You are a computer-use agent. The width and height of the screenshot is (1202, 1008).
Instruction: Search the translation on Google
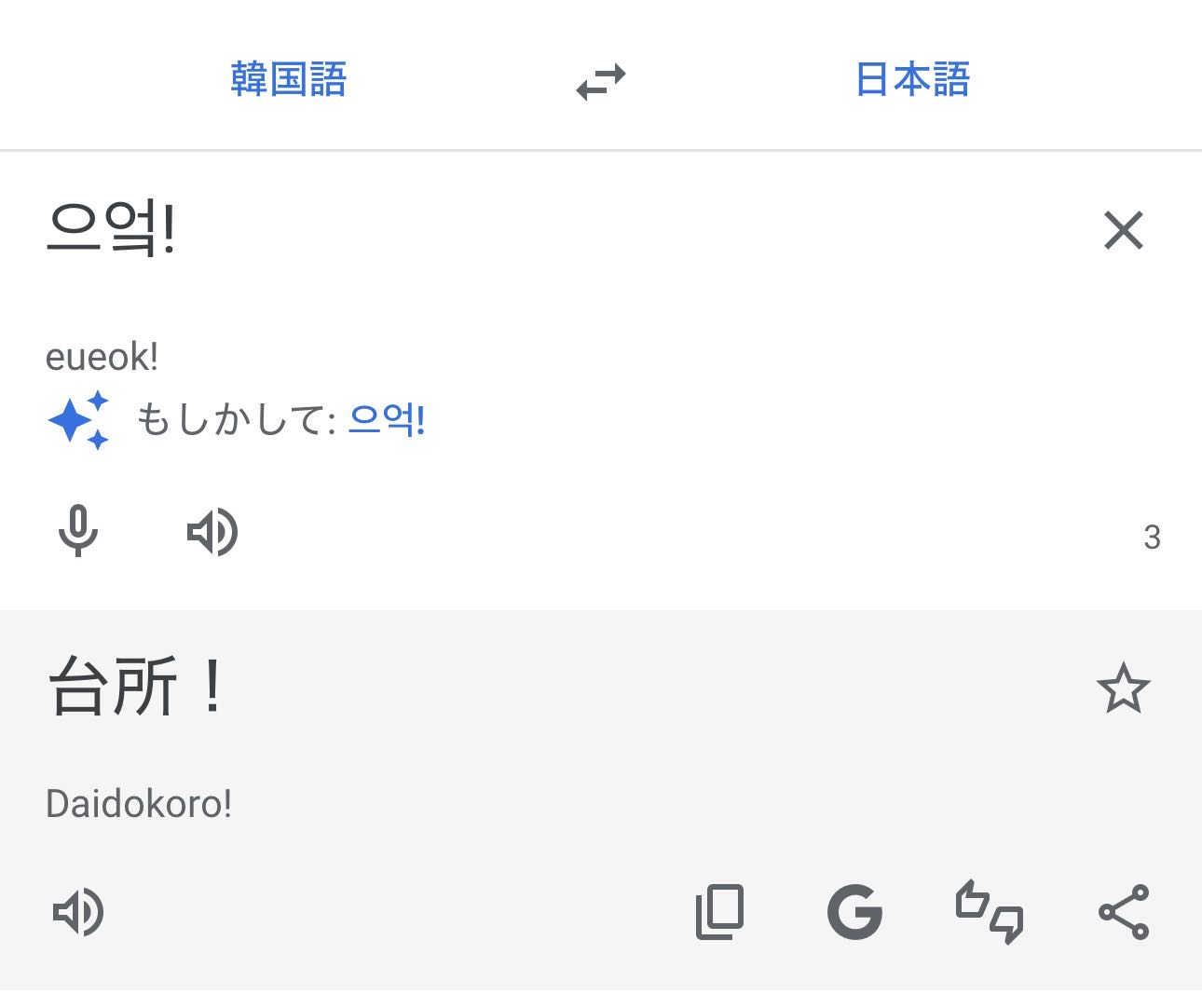click(x=854, y=911)
